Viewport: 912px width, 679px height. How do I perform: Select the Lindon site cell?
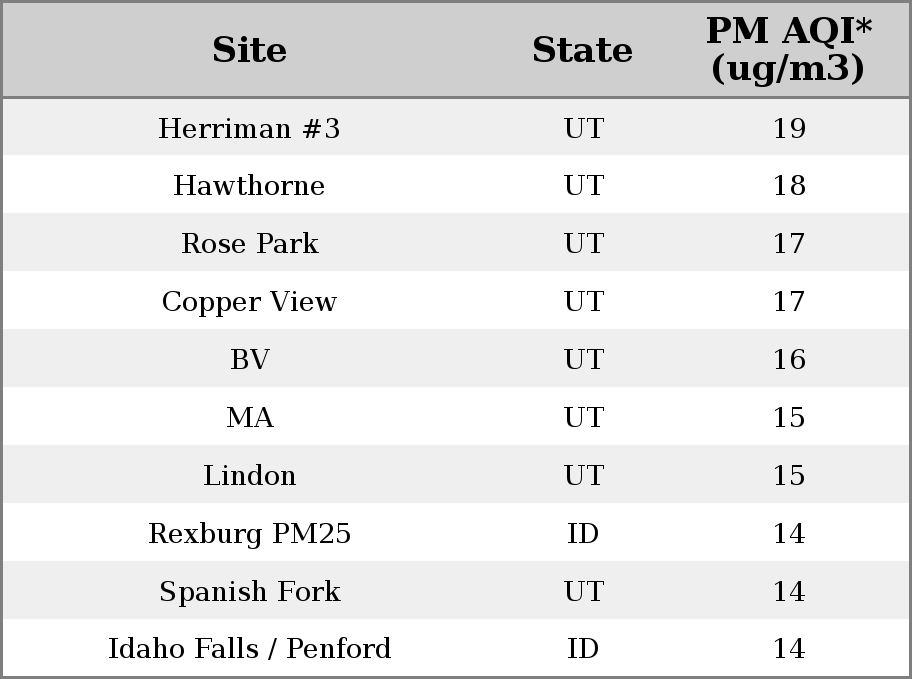pos(249,475)
